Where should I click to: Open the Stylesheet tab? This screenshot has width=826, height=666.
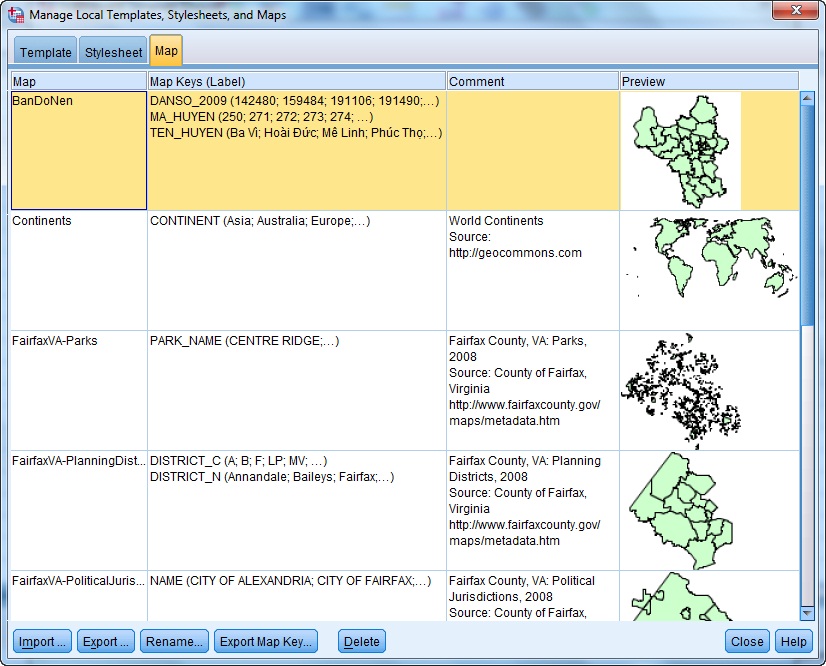click(113, 52)
